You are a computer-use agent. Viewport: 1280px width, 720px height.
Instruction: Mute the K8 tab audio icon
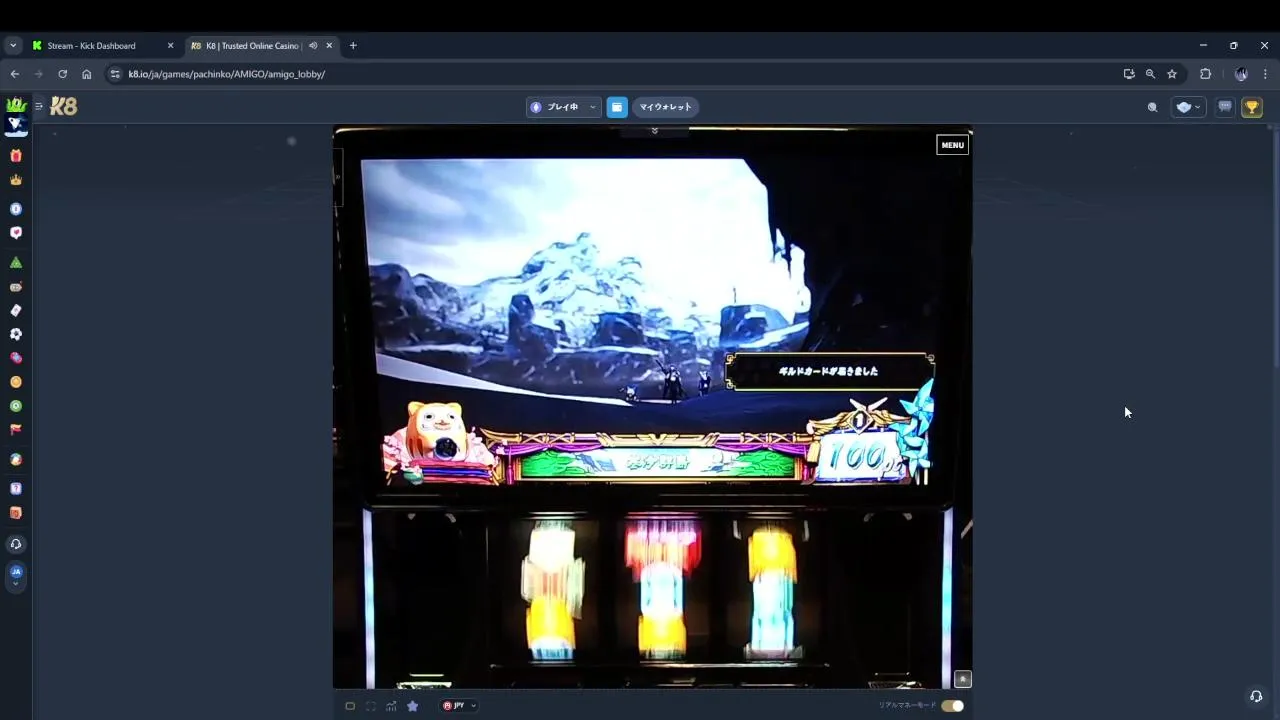tap(313, 45)
